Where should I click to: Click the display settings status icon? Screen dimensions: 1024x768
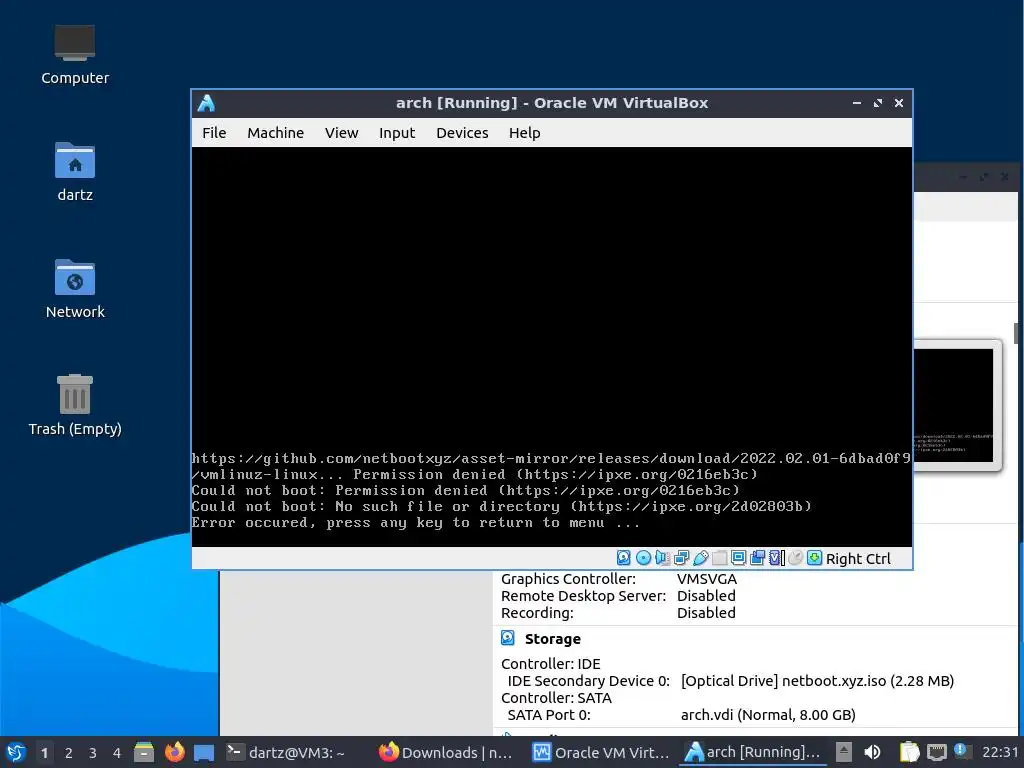pos(739,558)
